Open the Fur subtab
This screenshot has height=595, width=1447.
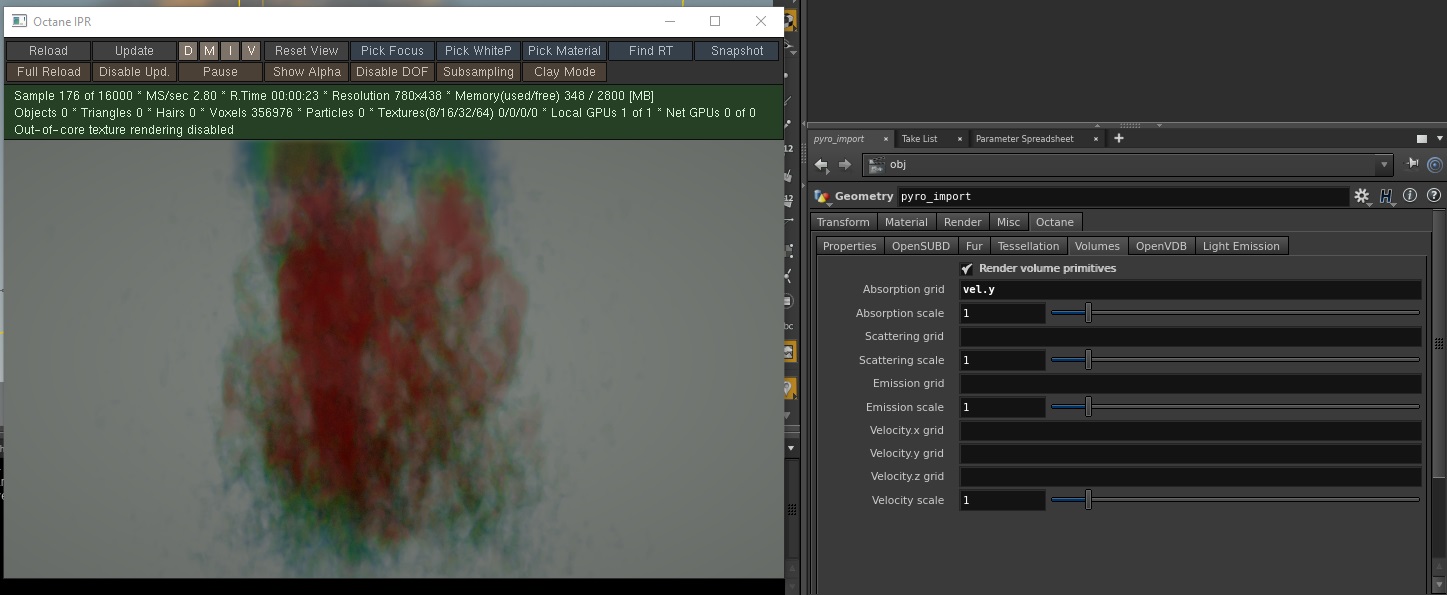coord(974,246)
